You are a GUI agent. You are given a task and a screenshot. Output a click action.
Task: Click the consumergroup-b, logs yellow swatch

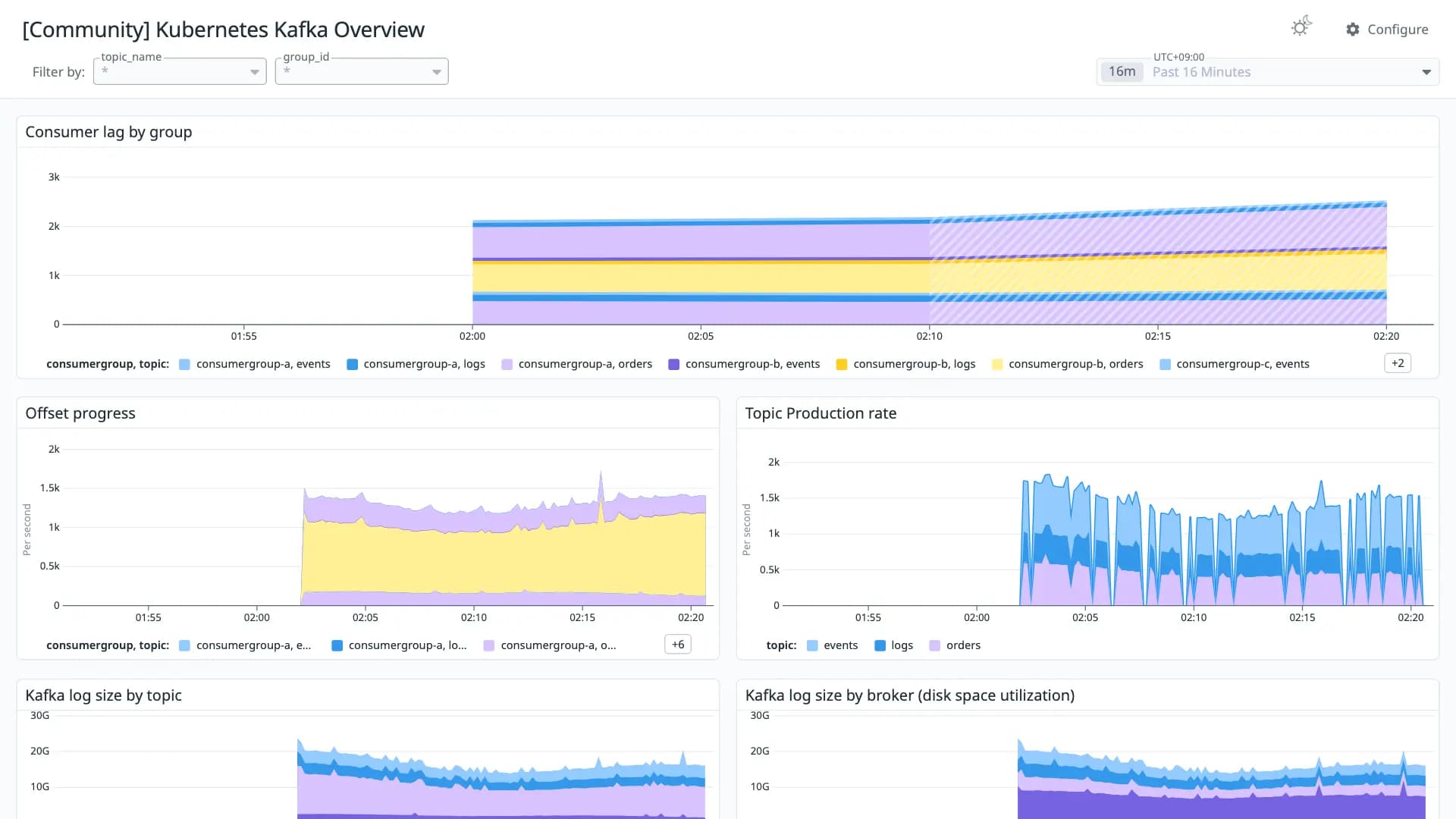click(x=841, y=365)
